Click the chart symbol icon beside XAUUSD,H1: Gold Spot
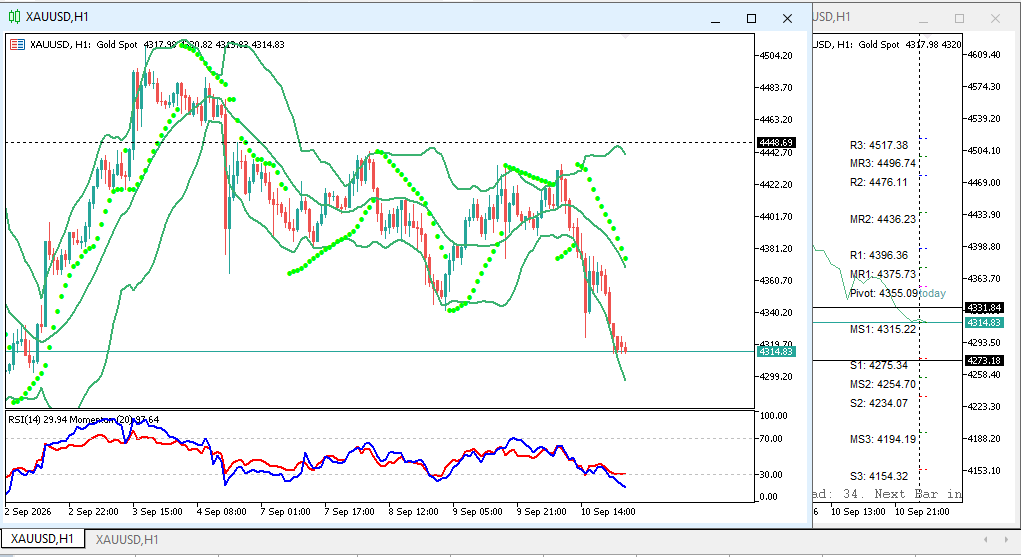 click(18, 44)
